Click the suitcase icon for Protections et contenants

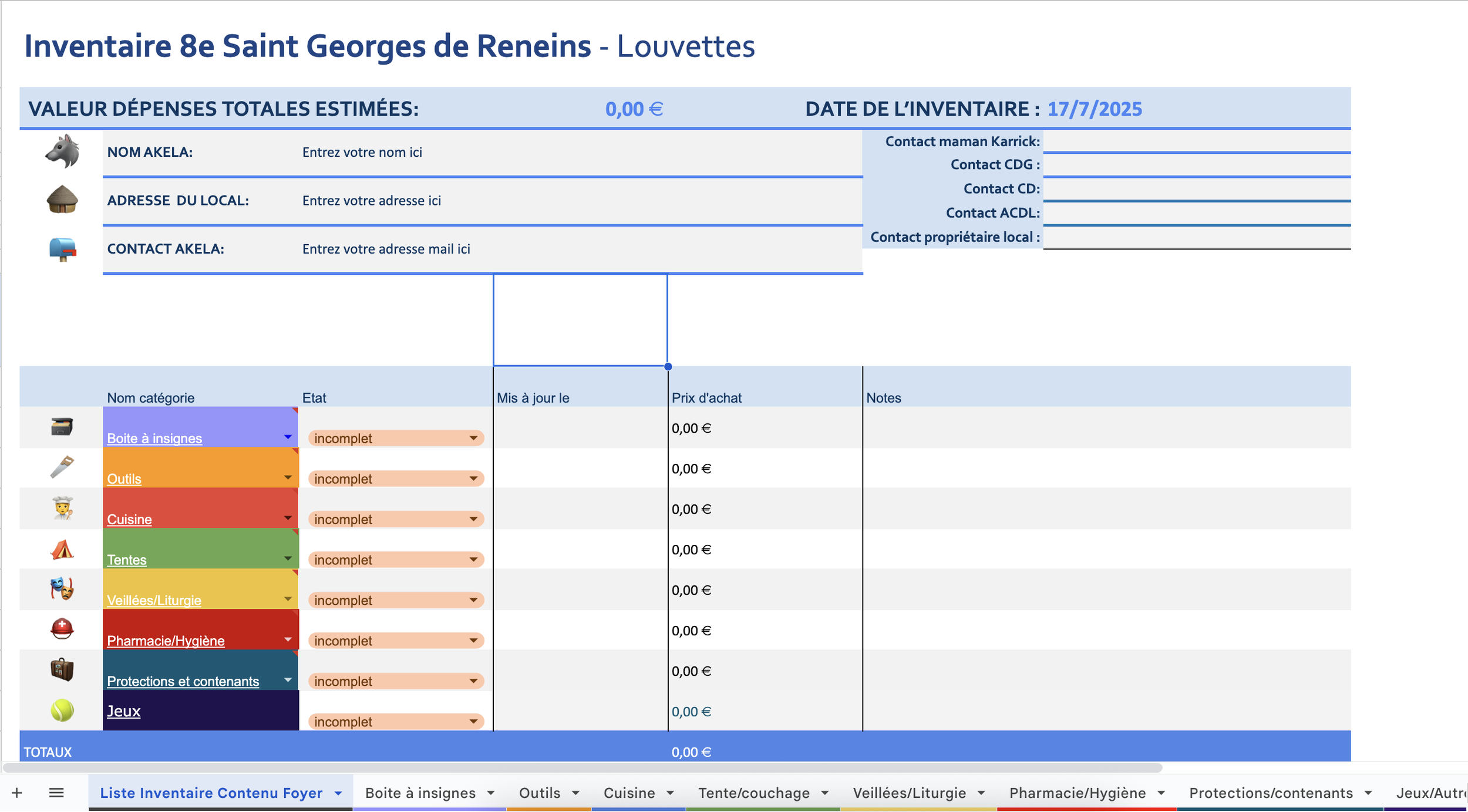[x=62, y=669]
